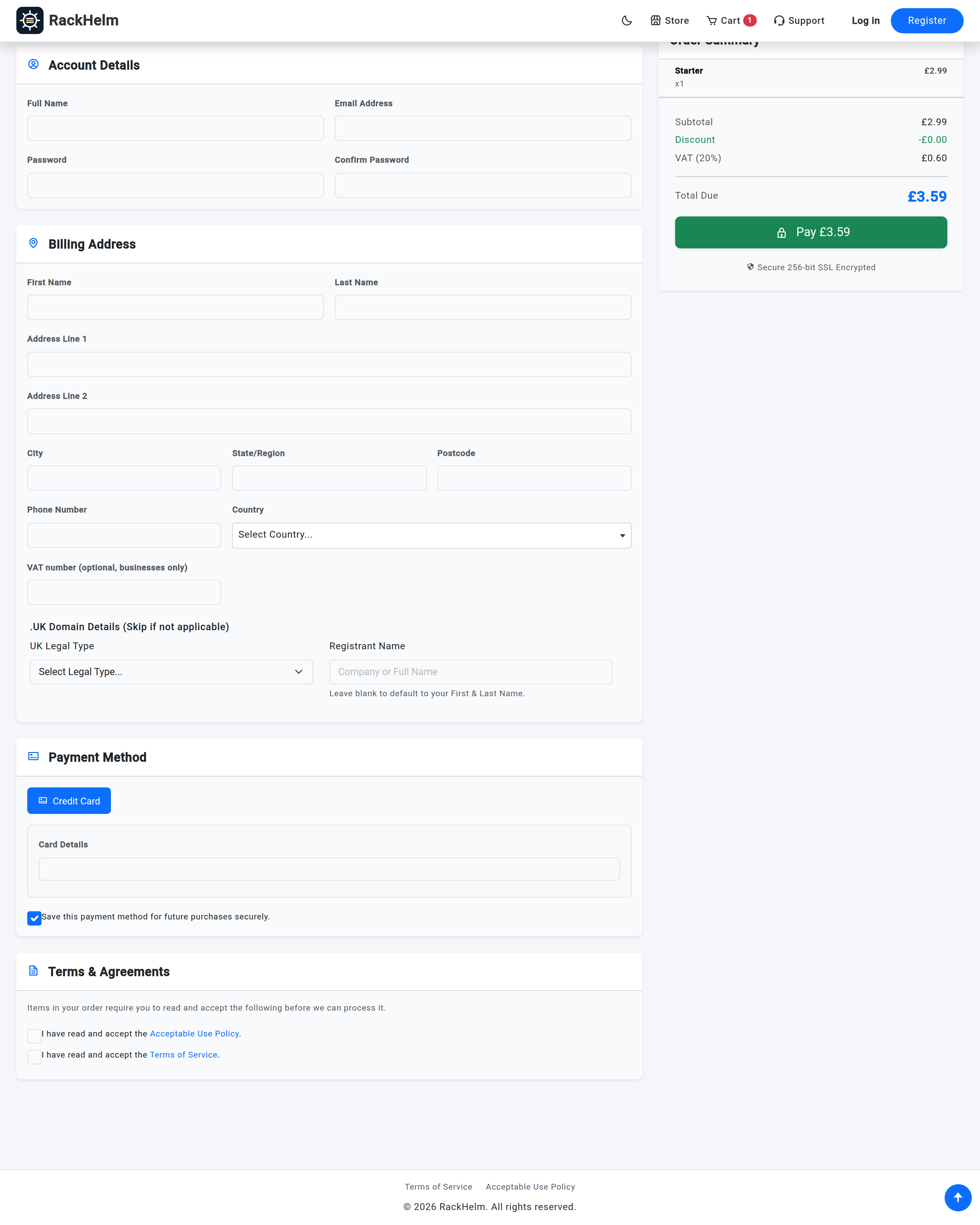Click the Payment Method card icon
980x1225 pixels.
(34, 756)
